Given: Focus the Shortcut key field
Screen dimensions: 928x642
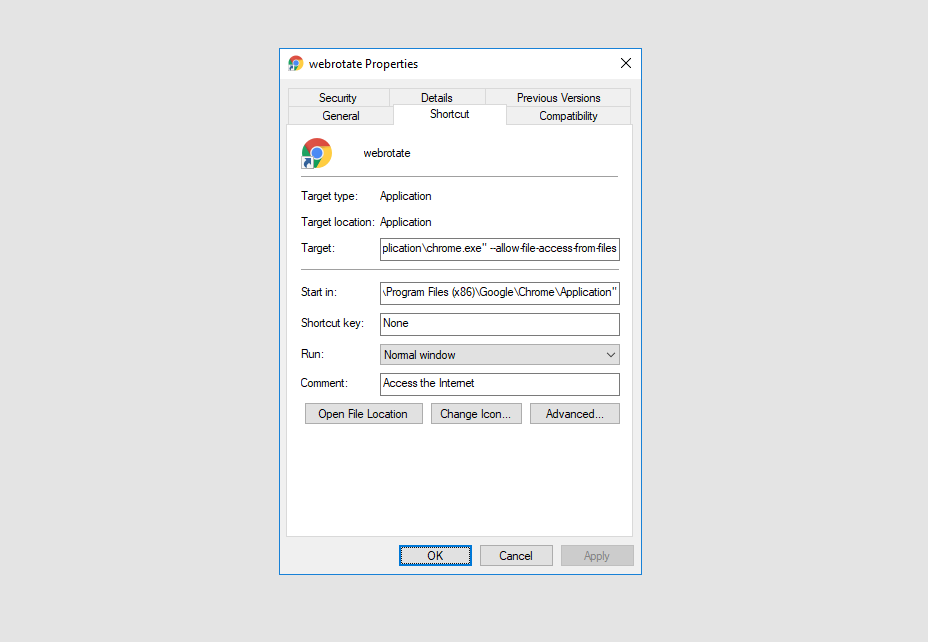Looking at the screenshot, I should click(x=500, y=324).
